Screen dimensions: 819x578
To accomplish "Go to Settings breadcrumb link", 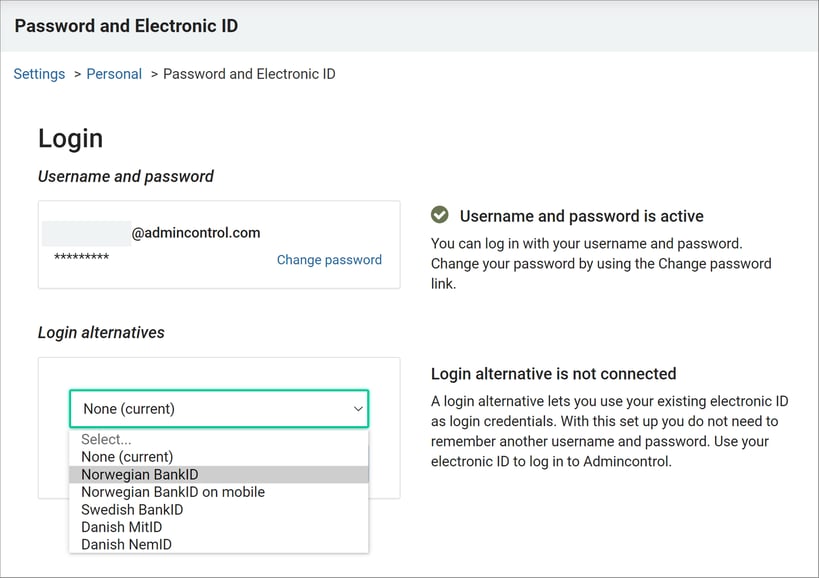I will pyautogui.click(x=39, y=74).
